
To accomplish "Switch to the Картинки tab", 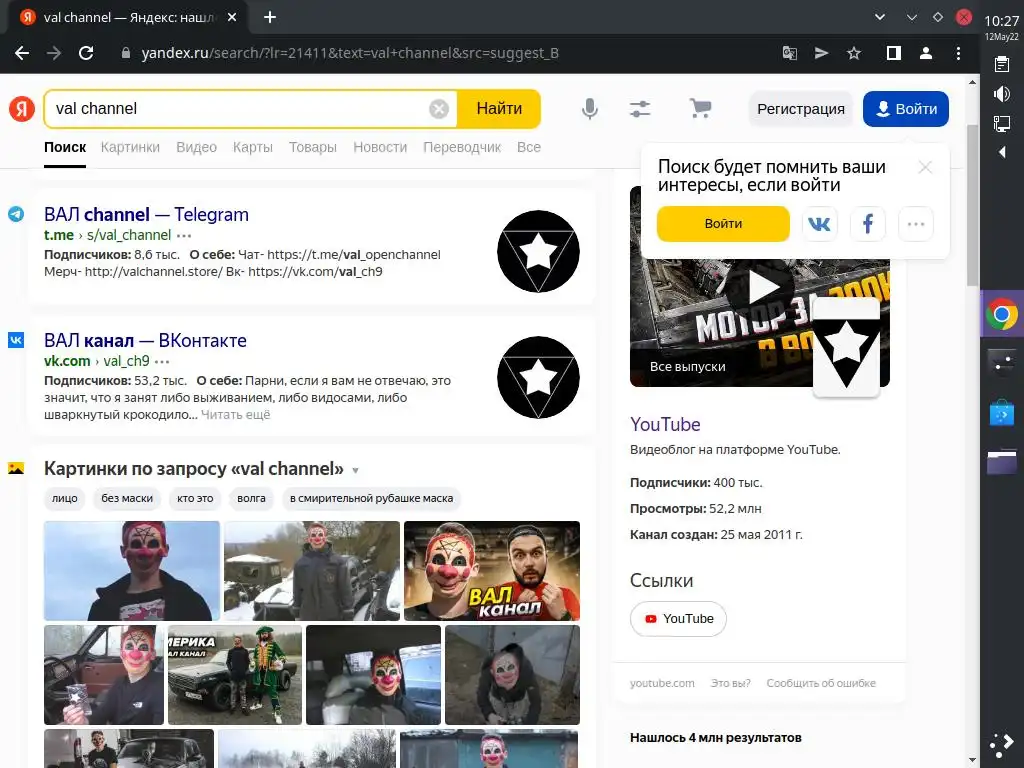I will [x=130, y=147].
